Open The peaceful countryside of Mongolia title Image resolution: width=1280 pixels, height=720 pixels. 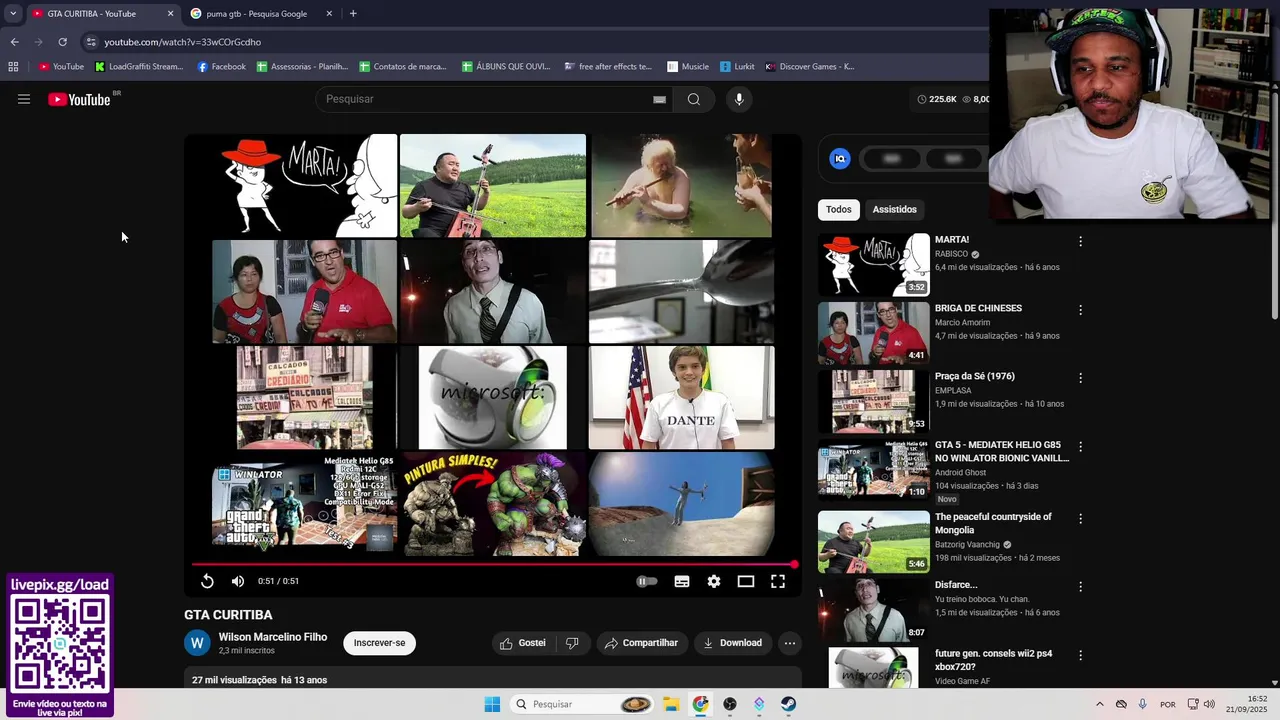[x=993, y=523]
